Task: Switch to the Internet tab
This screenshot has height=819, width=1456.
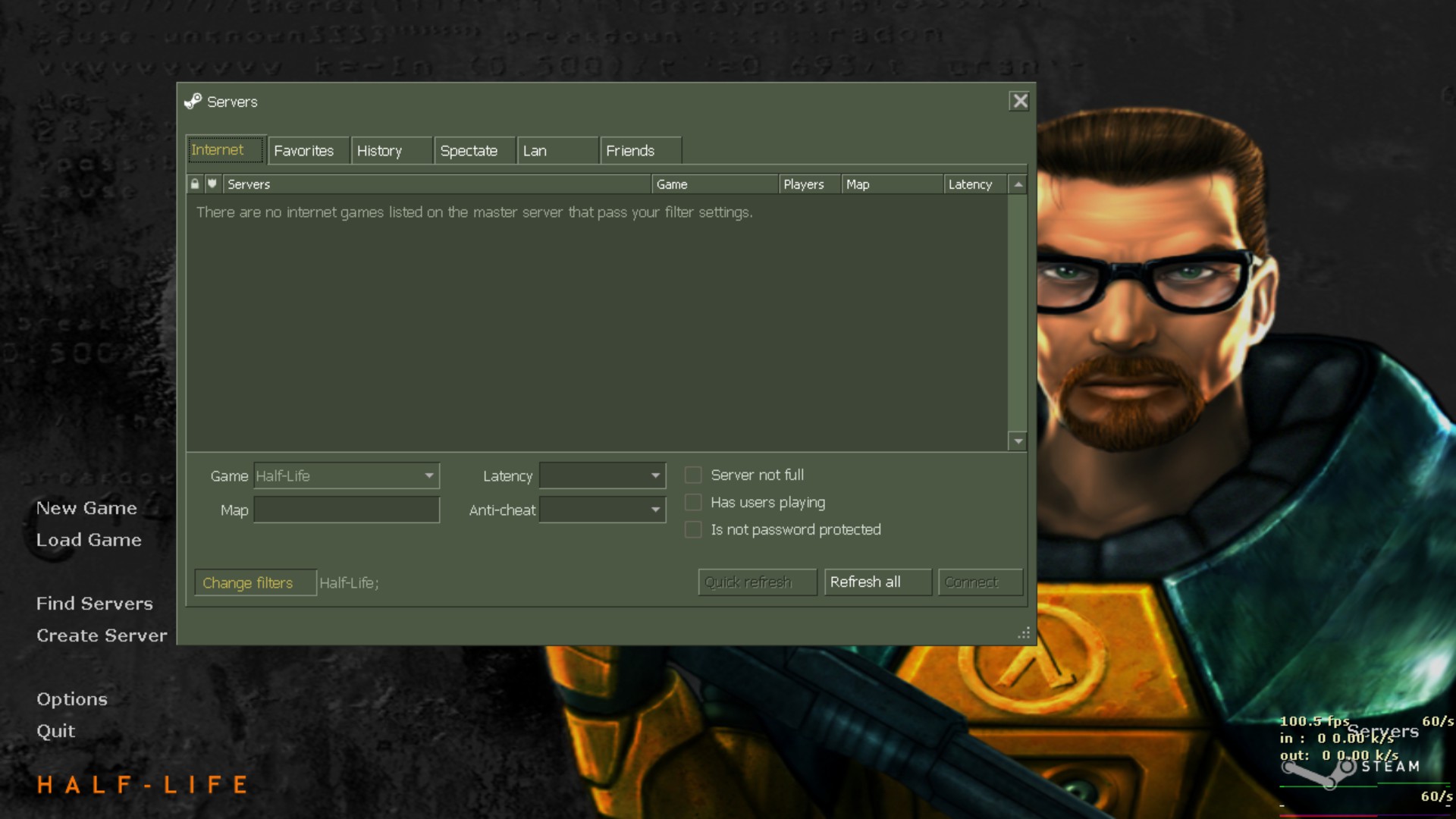Action: 226,150
